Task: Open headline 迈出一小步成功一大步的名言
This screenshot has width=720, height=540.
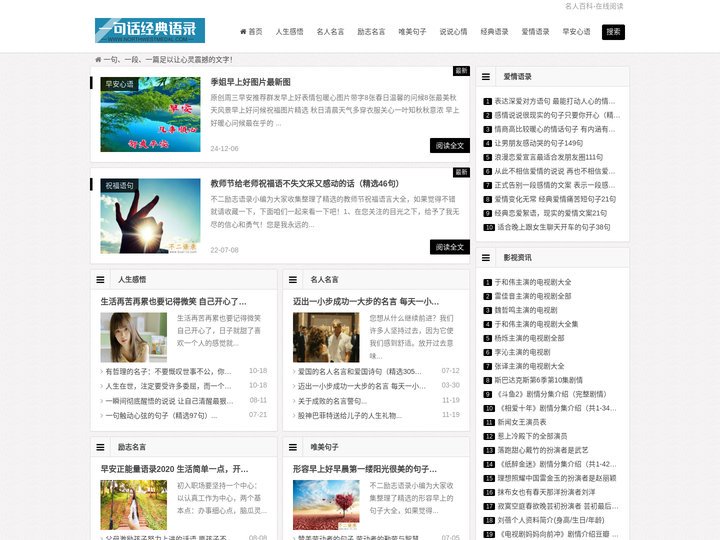Action: point(366,302)
